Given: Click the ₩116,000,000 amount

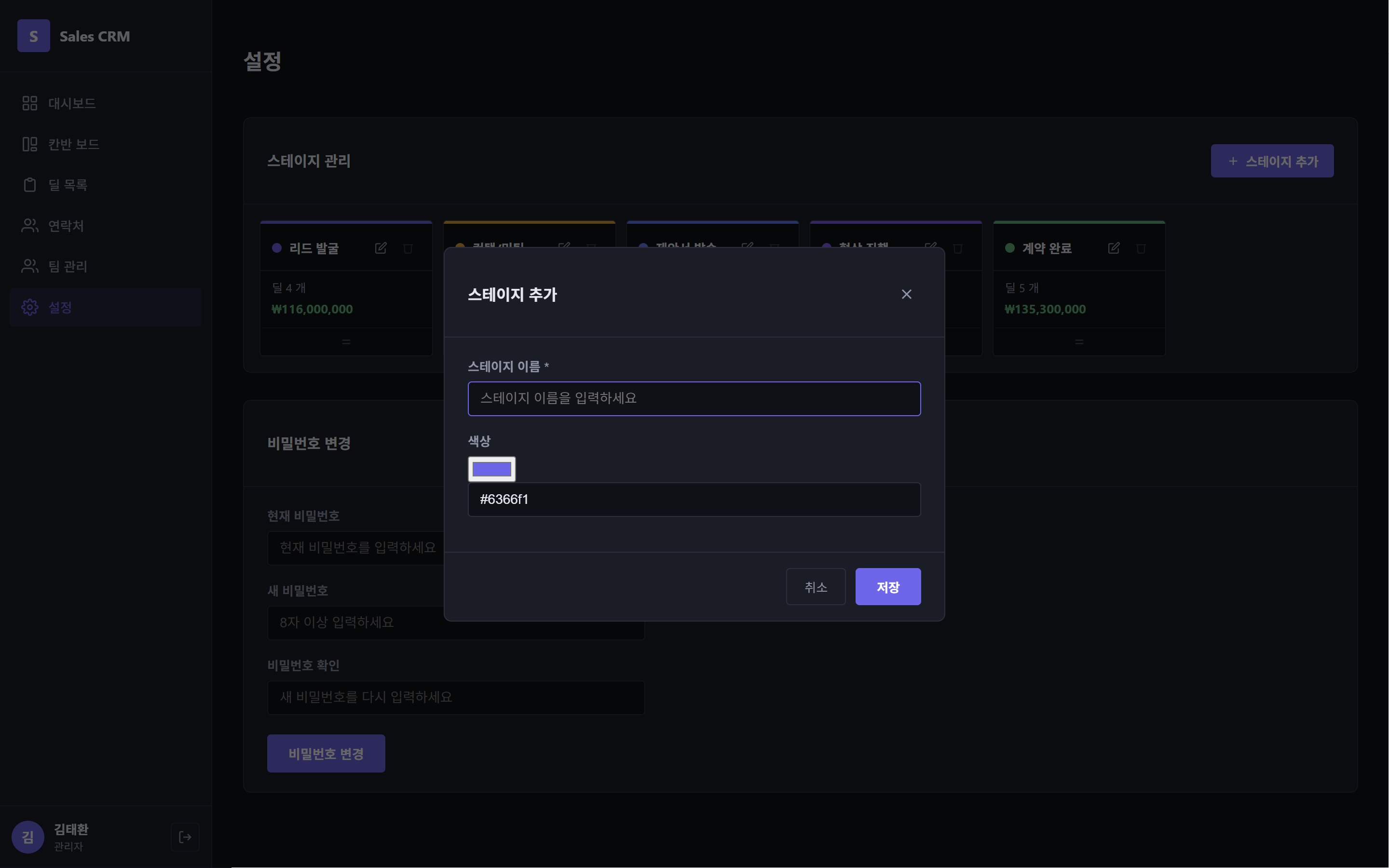Looking at the screenshot, I should [x=312, y=309].
